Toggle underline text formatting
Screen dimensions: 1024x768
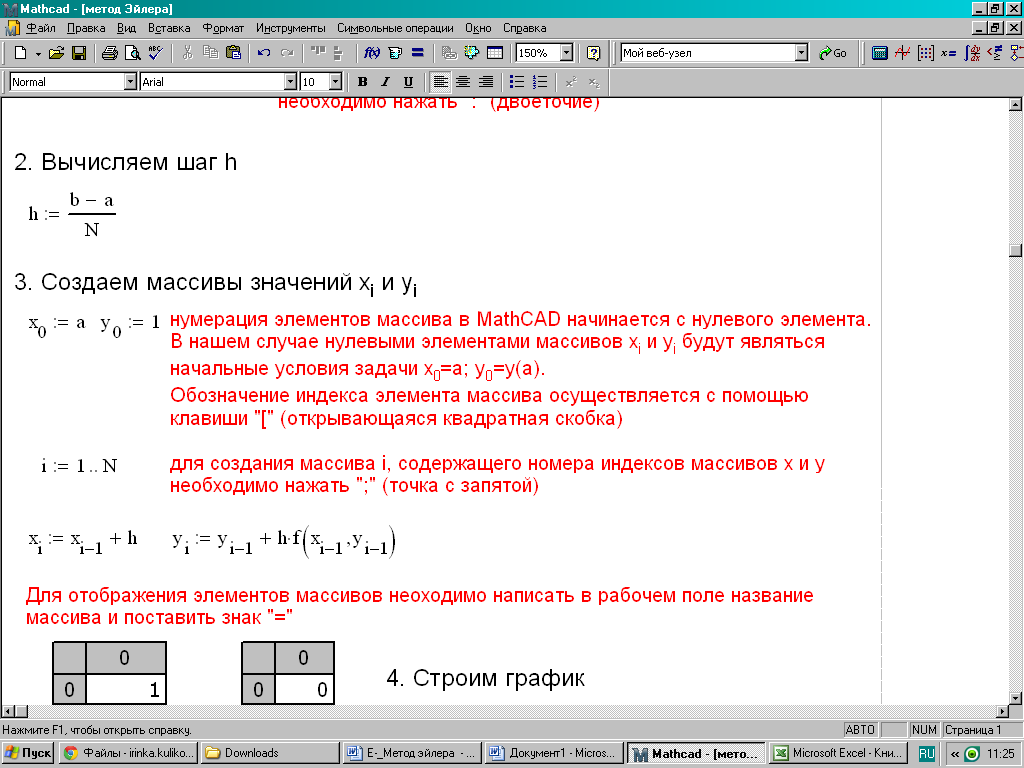(408, 82)
